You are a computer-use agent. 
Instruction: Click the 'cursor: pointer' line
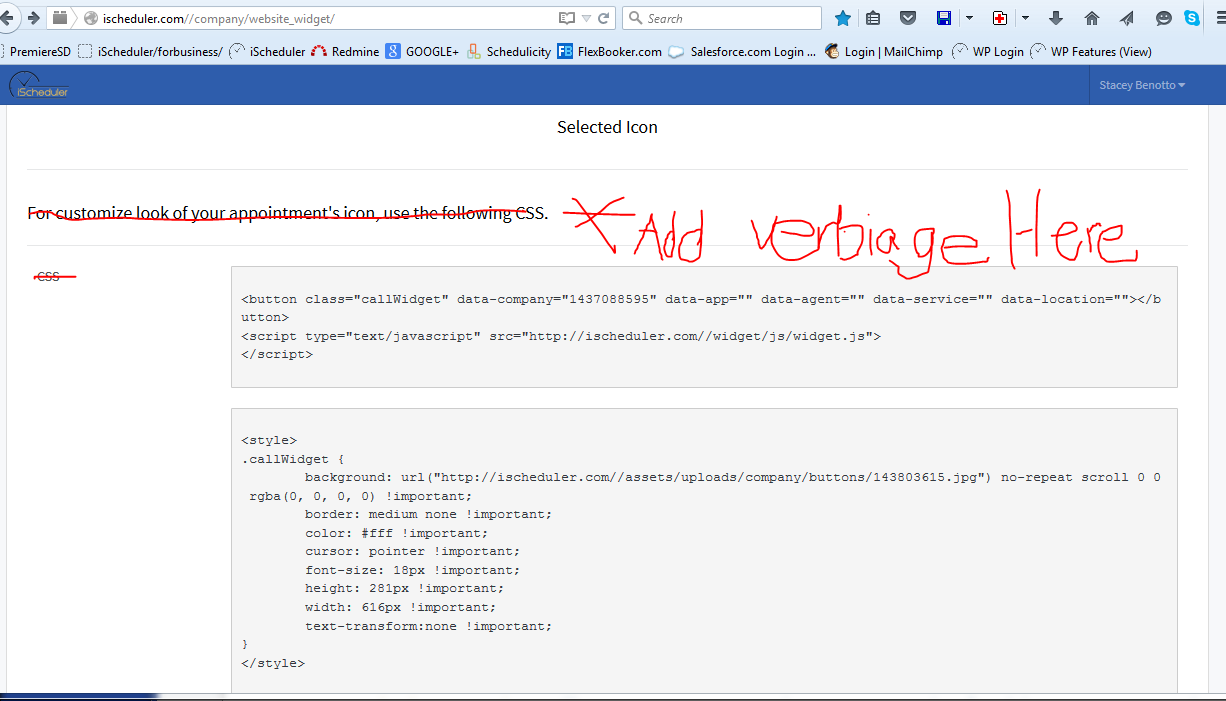click(412, 552)
